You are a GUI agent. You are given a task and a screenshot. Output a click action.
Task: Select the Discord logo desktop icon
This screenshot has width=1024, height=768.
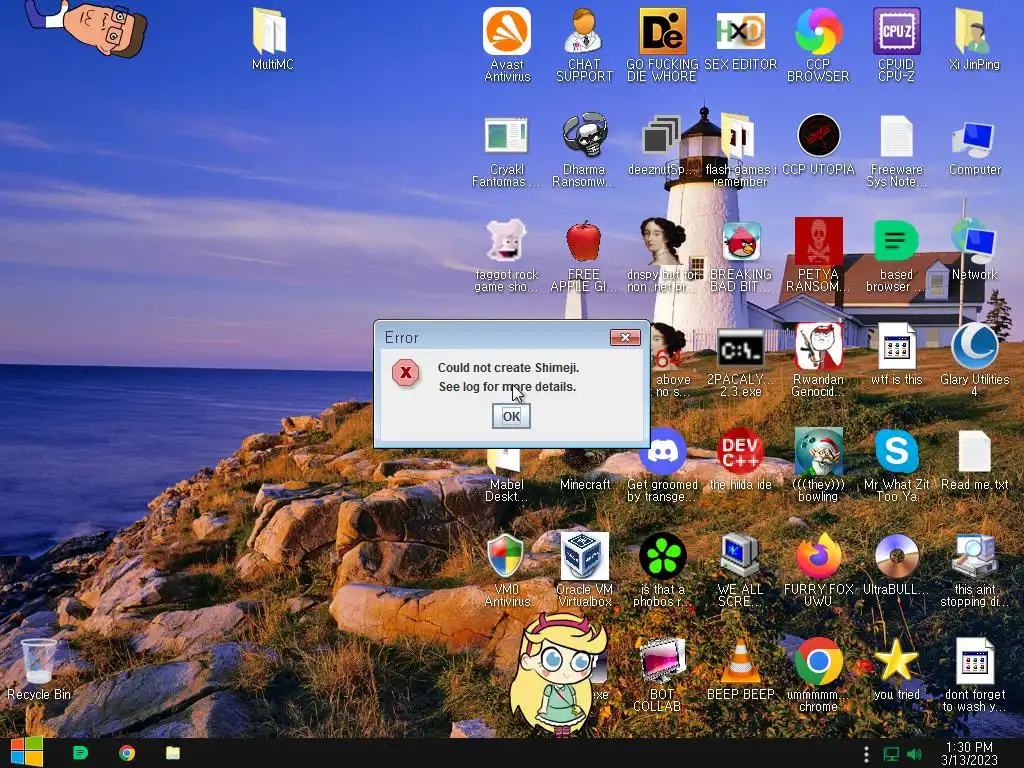click(x=664, y=452)
